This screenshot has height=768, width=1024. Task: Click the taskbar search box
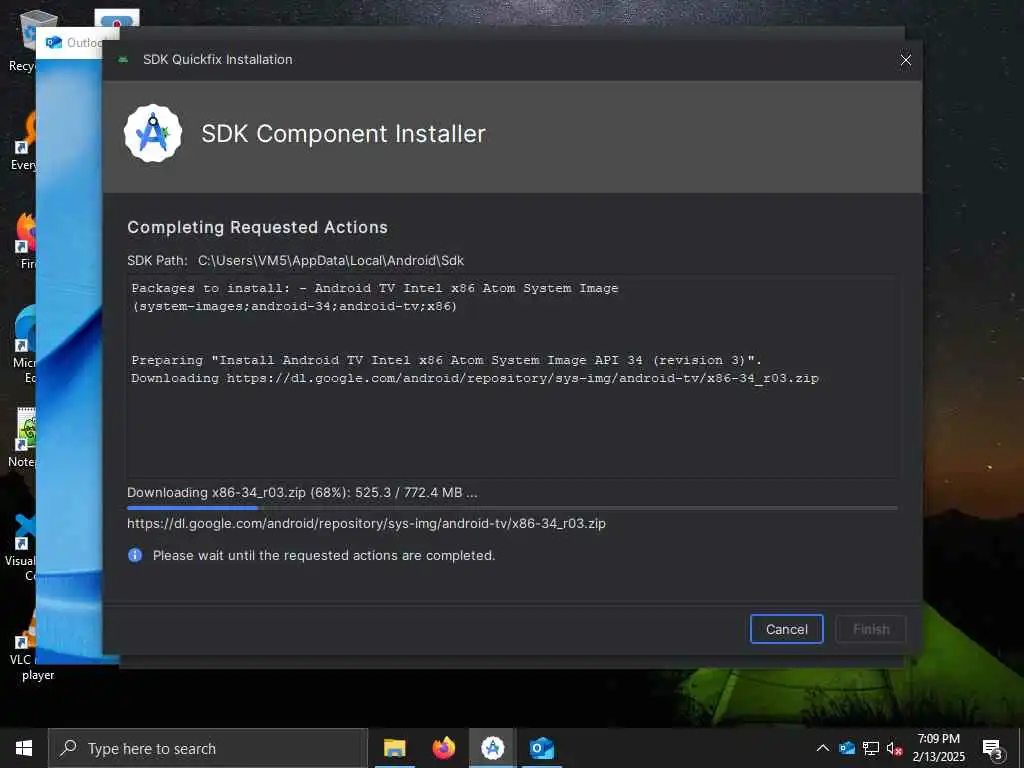pos(208,748)
